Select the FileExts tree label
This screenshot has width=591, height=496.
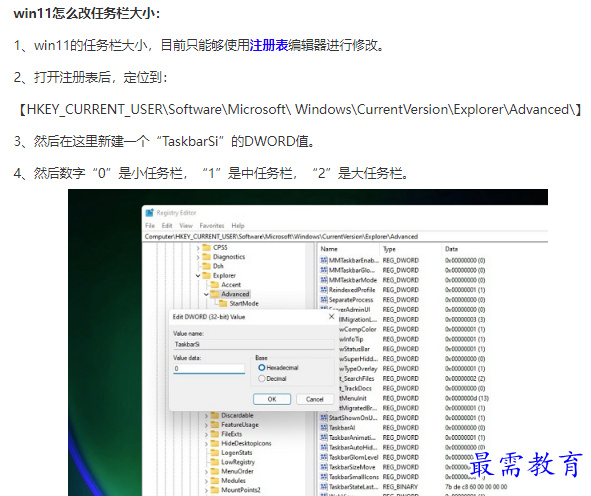click(x=231, y=434)
